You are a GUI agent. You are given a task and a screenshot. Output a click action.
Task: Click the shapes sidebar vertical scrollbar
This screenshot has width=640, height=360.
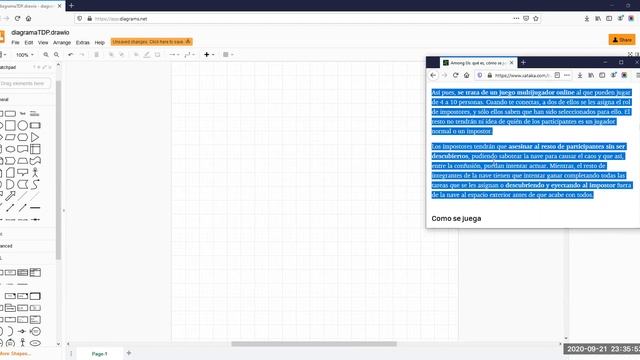58,169
